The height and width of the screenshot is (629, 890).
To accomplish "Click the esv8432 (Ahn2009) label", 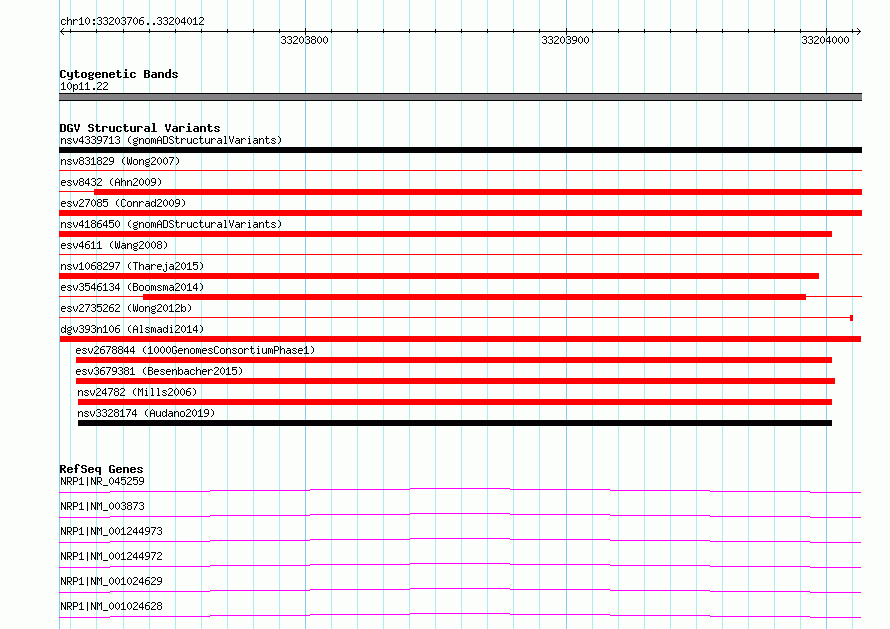I will [111, 182].
